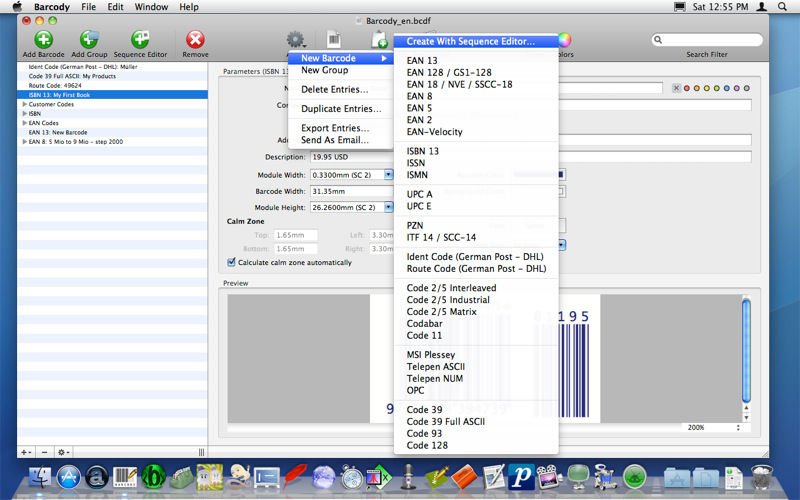Expand EAN 8: 5 Mio to 9 Mio group
Screen dimensions: 800x500
click(24, 142)
